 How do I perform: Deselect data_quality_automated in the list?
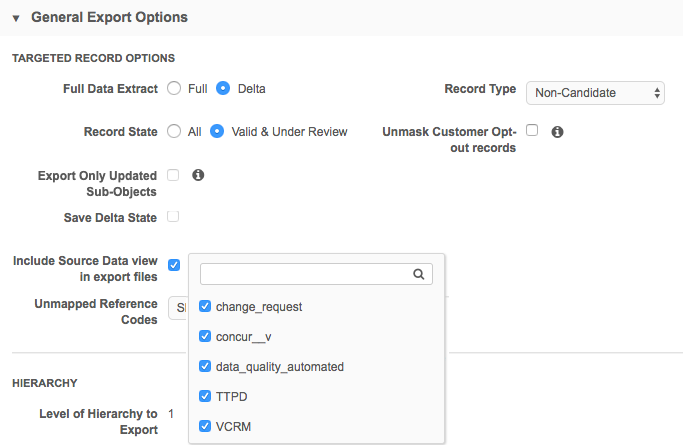point(206,367)
